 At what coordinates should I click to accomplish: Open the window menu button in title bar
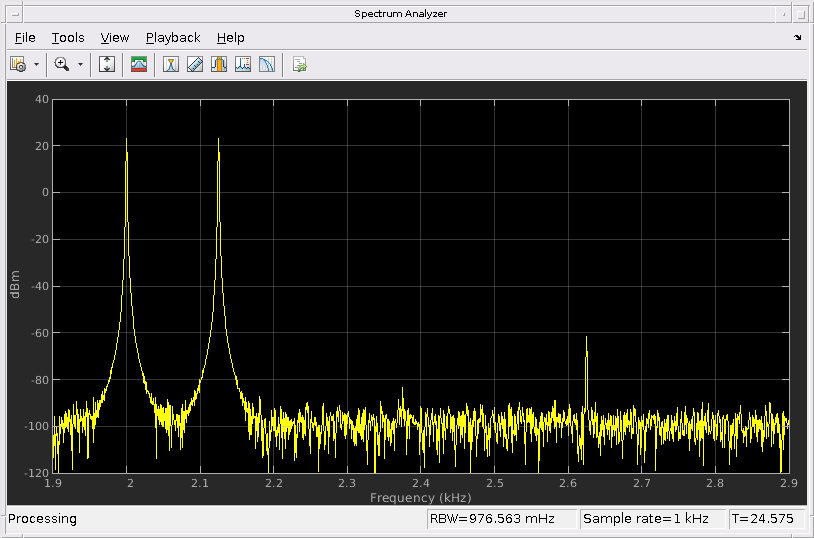click(15, 14)
